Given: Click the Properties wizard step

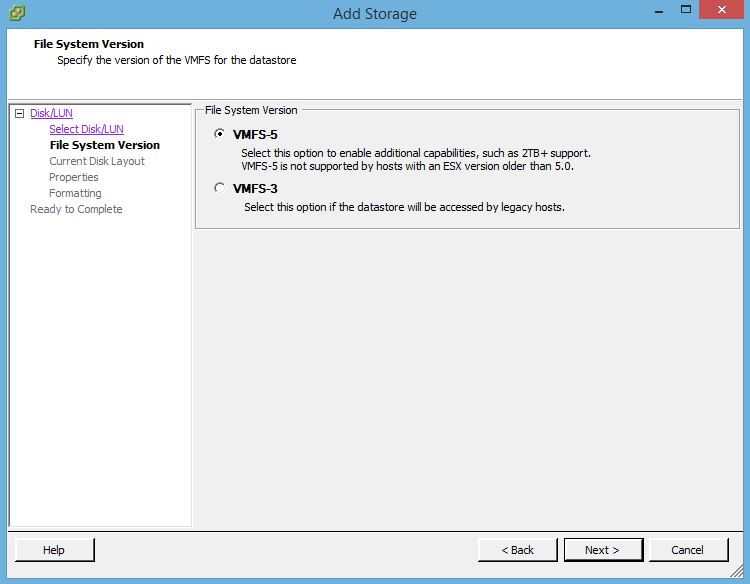Looking at the screenshot, I should pos(74,177).
